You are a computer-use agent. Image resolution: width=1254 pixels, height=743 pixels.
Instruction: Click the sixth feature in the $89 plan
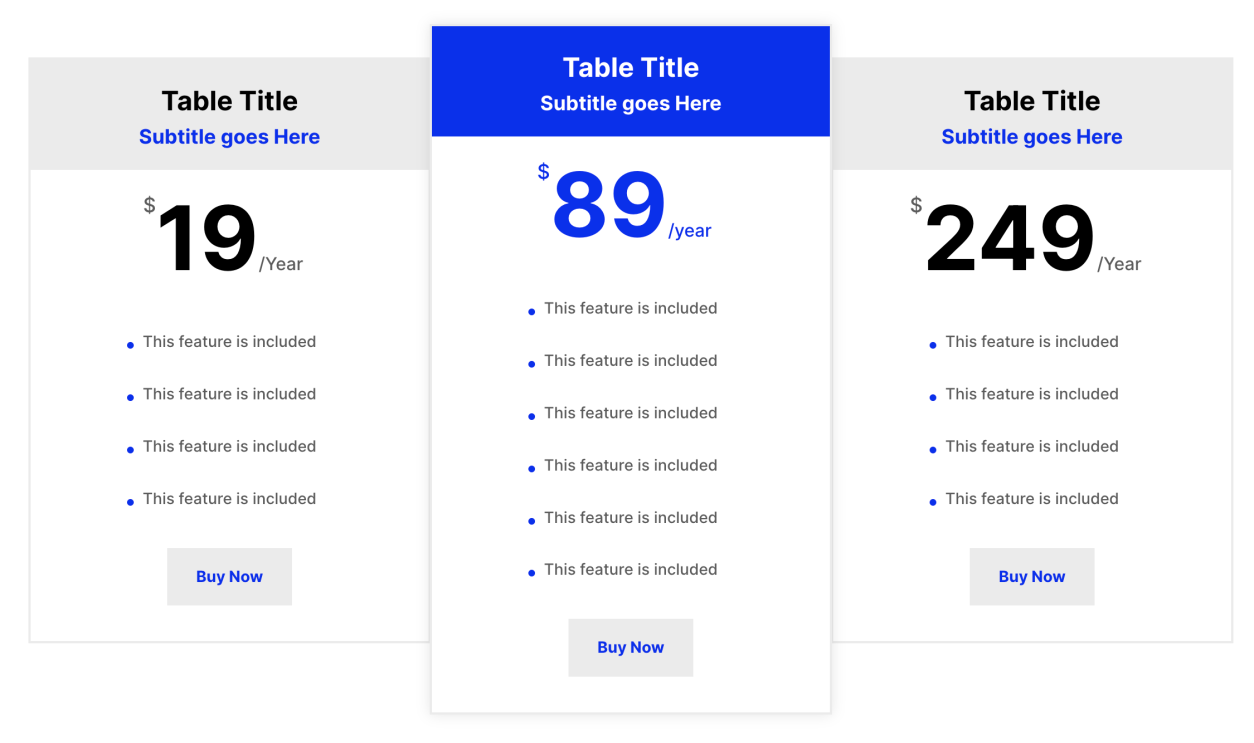pyautogui.click(x=630, y=570)
